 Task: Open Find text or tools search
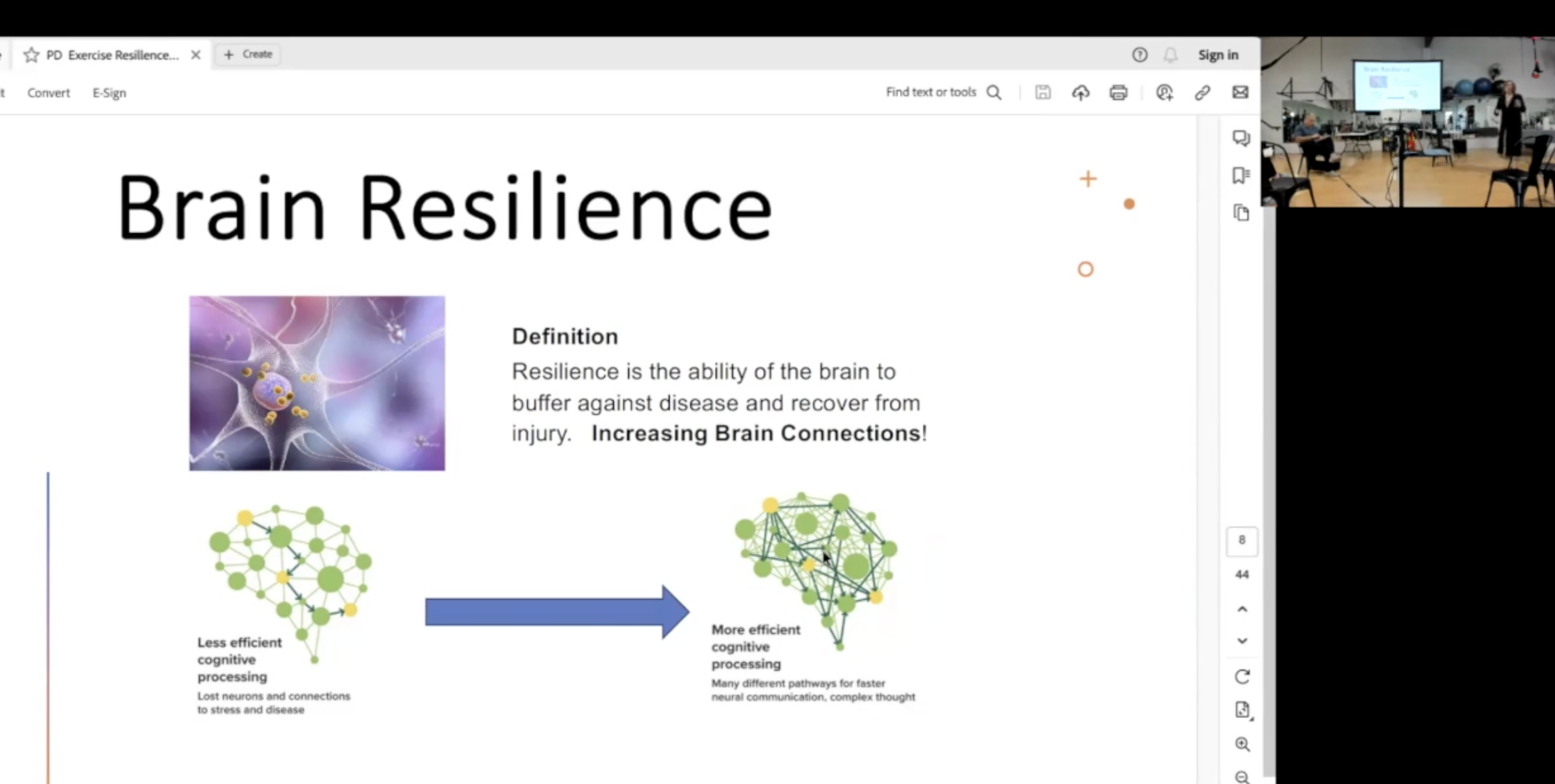click(943, 92)
